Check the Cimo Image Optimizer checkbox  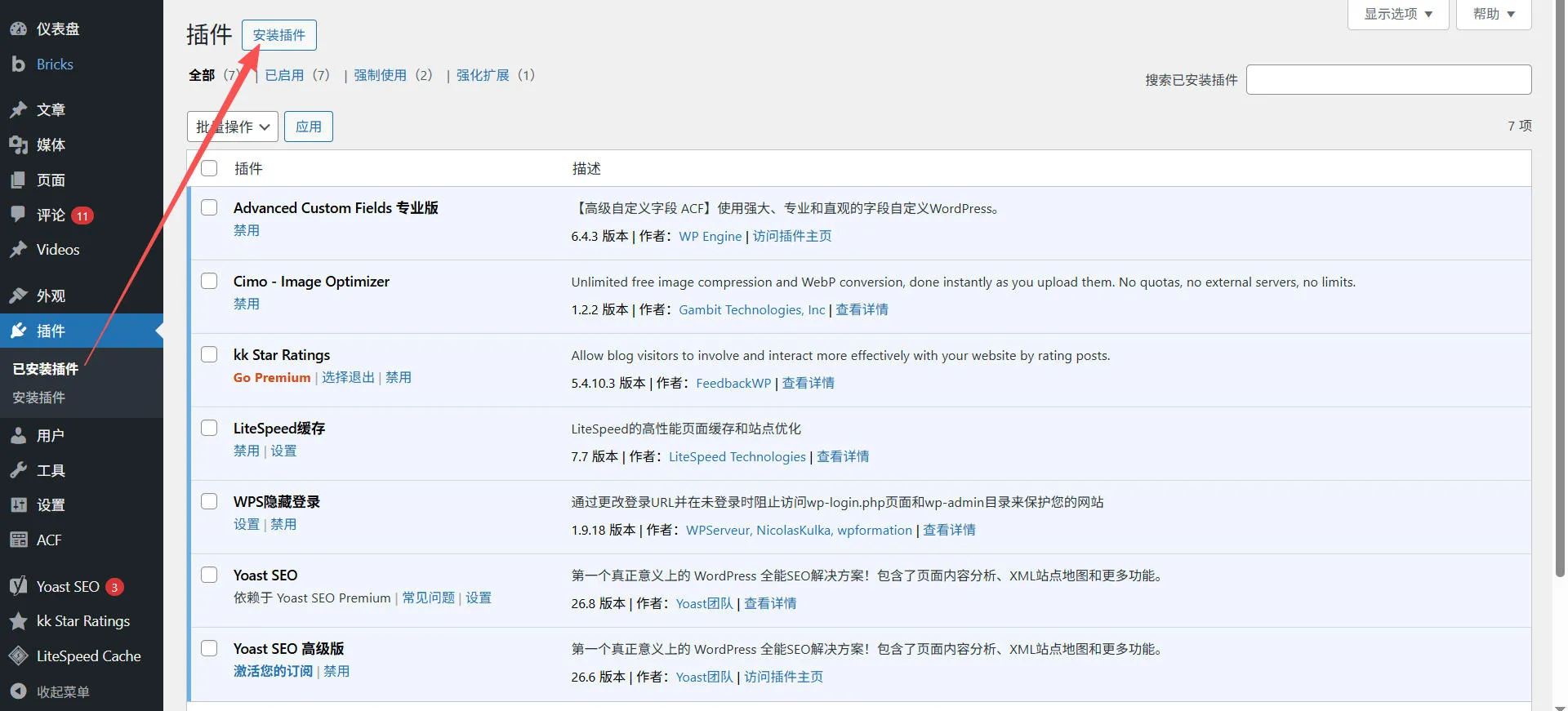210,281
